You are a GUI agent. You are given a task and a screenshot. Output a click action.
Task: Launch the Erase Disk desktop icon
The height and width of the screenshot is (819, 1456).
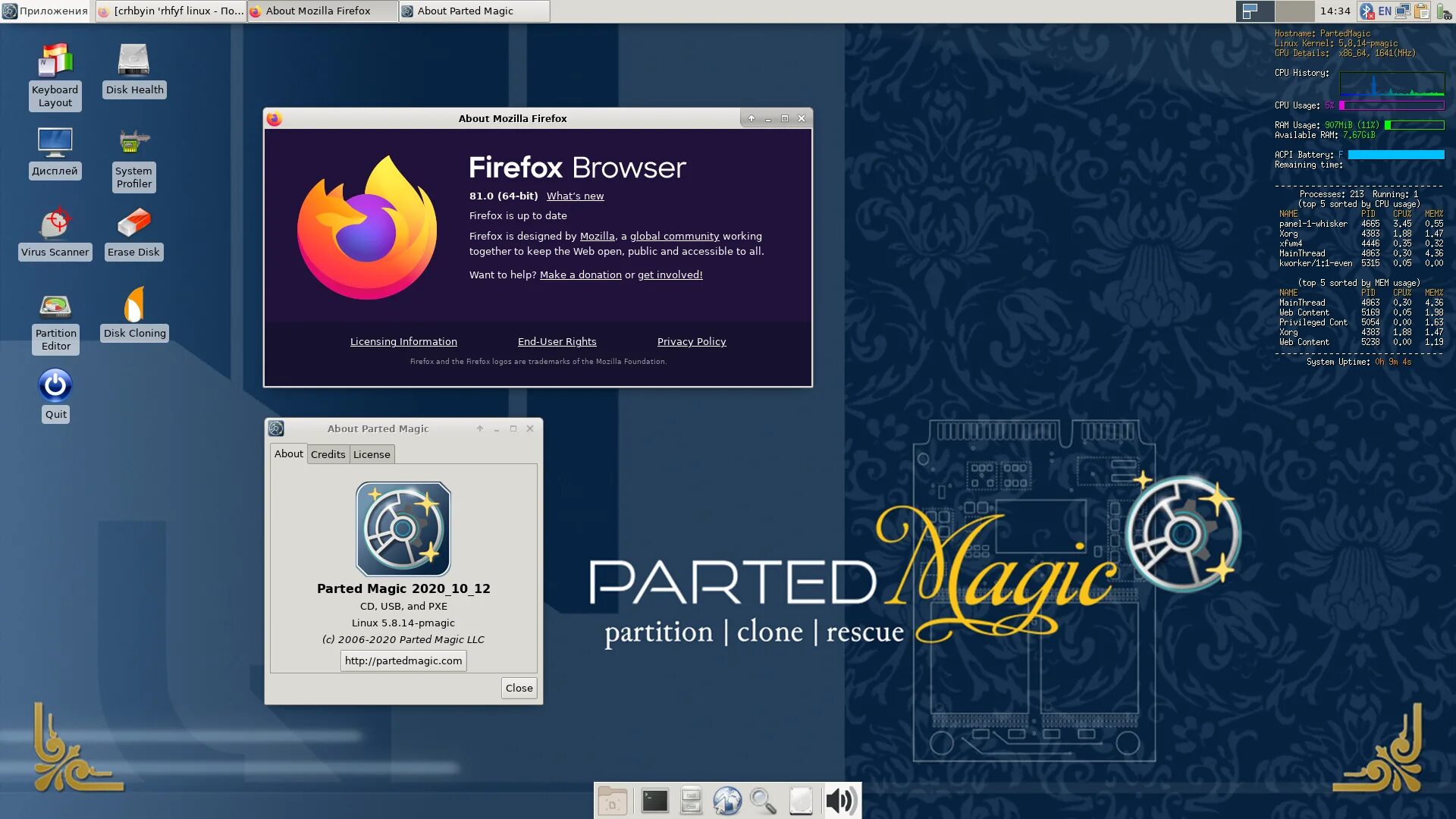(x=133, y=233)
